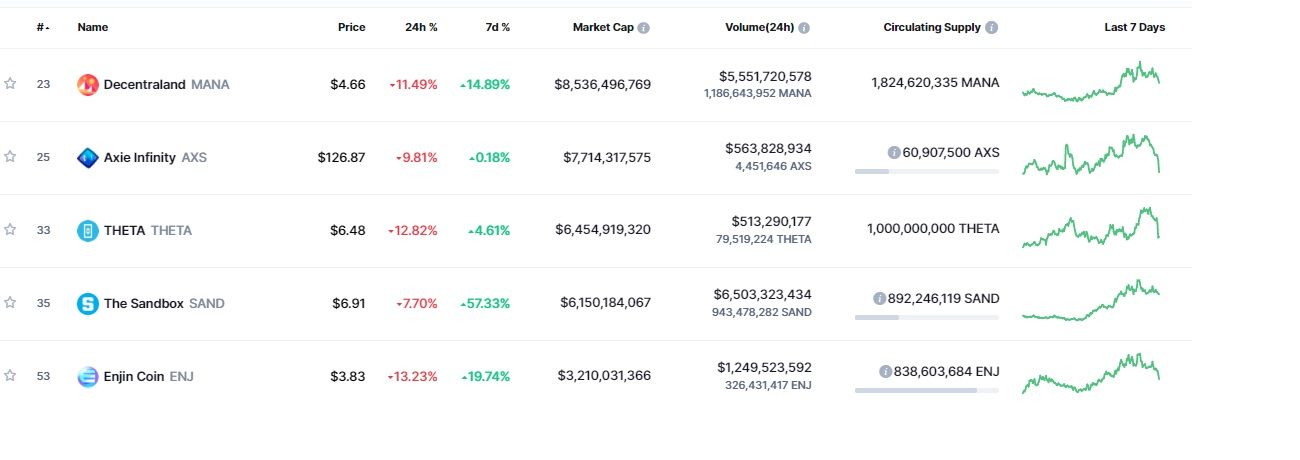Screen dimensions: 1300x460
Task: Click the Axie Infinity coin logo
Action: [x=88, y=158]
